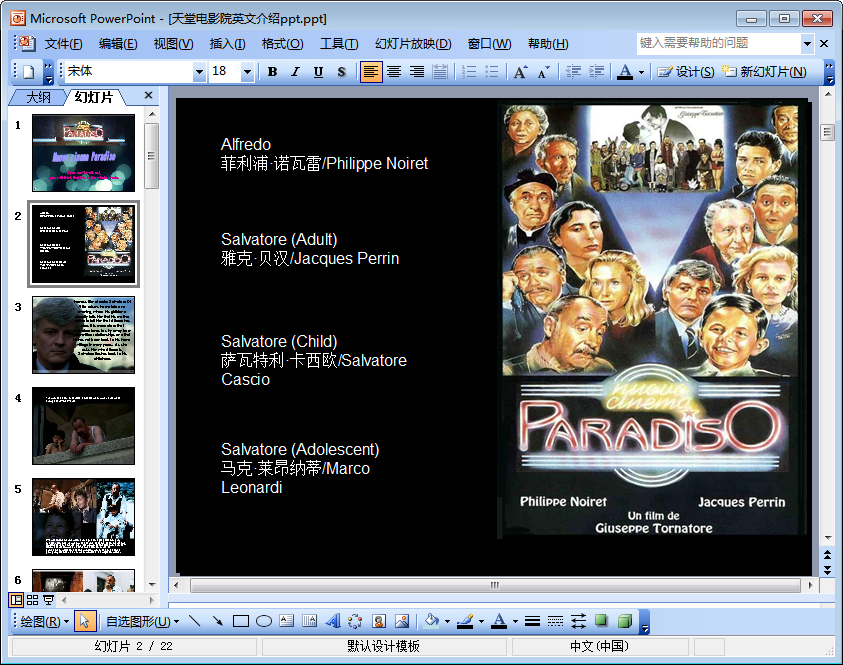Screen dimensions: 843x665
Task: Open the 视图(V) menu
Action: coord(173,44)
